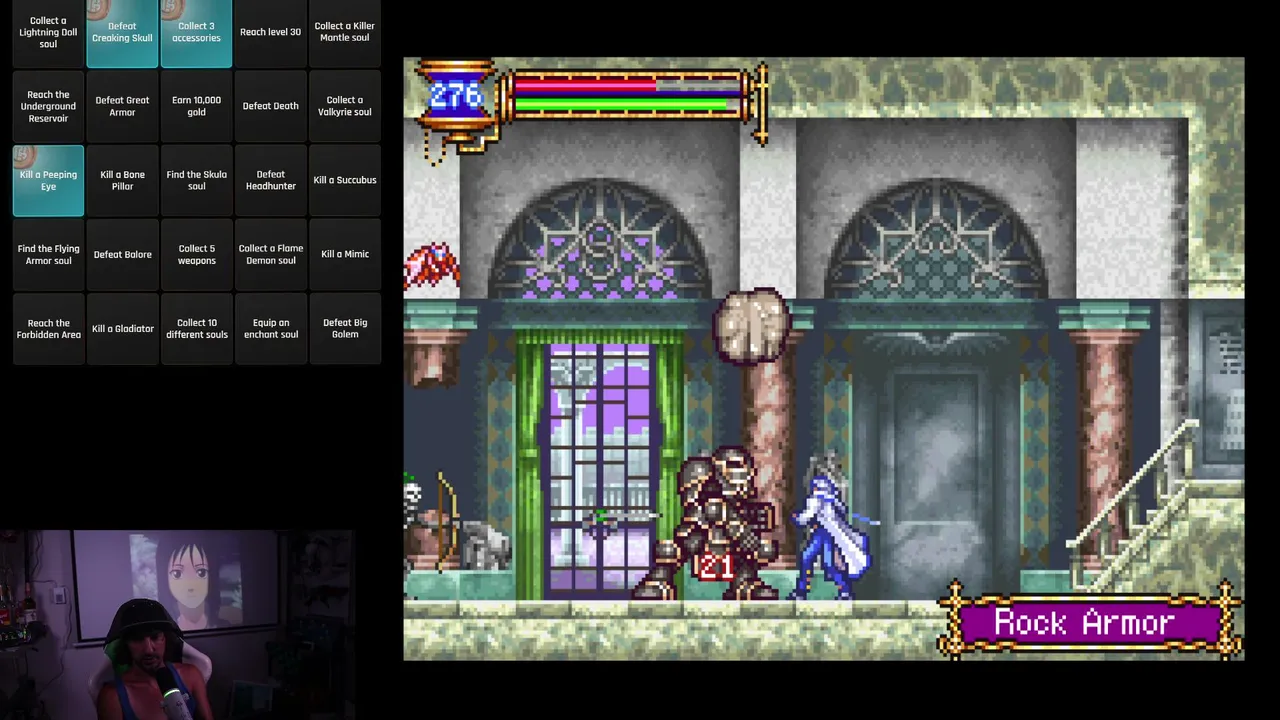Image resolution: width=1280 pixels, height=720 pixels.
Task: Click the white-haired Soma player sprite
Action: (833, 526)
